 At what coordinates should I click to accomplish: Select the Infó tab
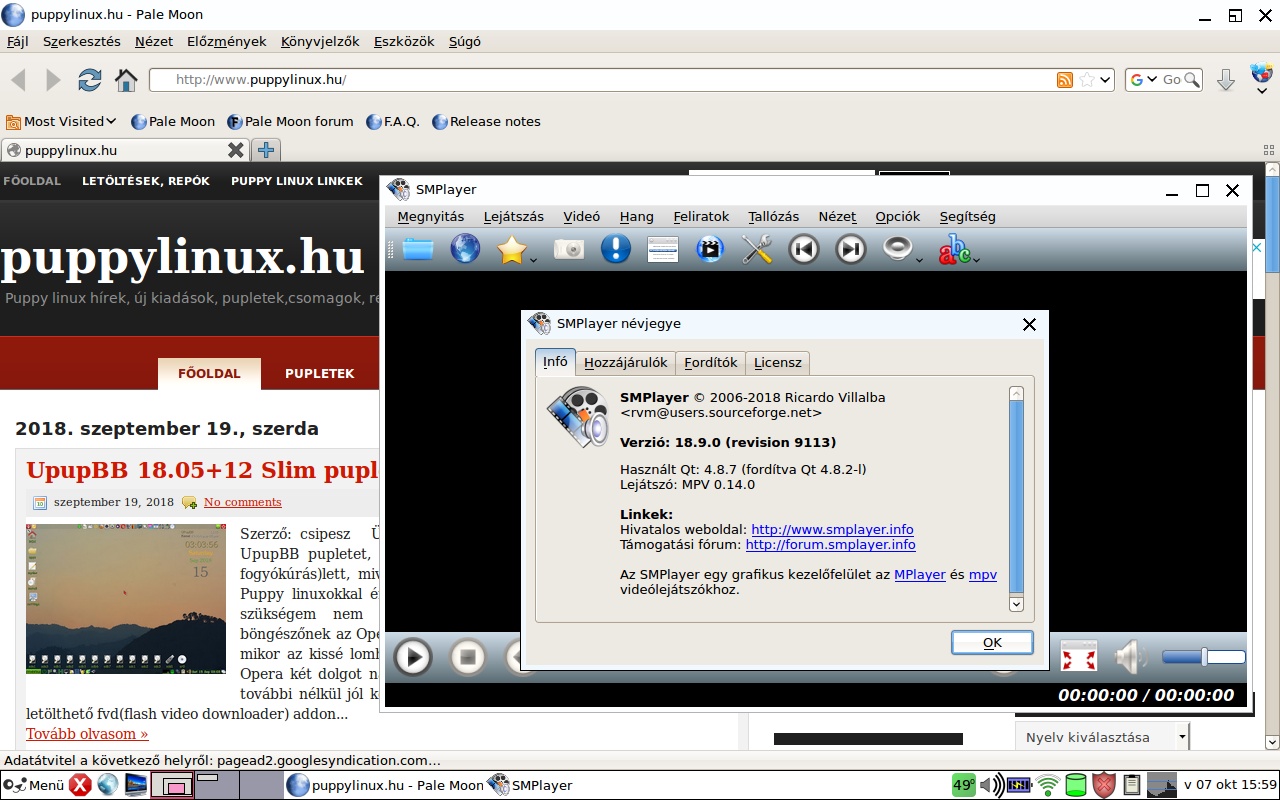[x=555, y=361]
